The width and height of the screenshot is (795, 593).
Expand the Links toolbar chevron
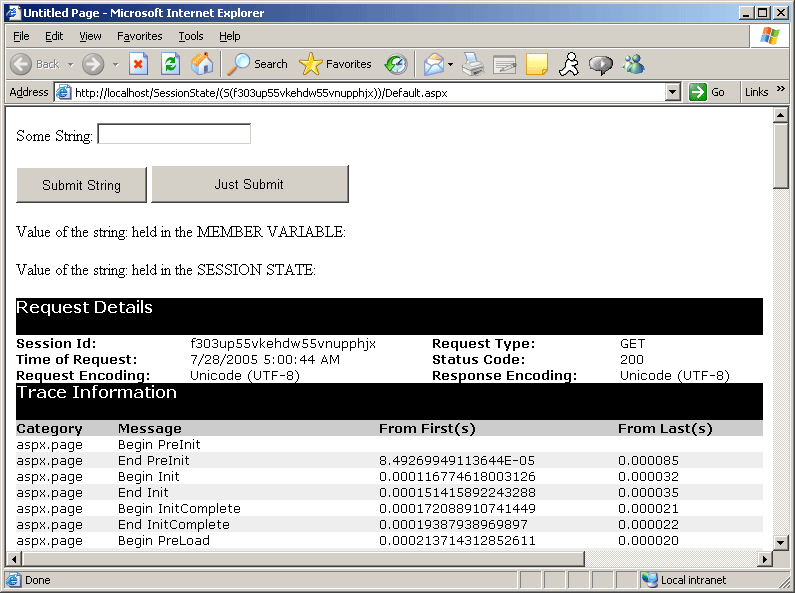tap(780, 91)
